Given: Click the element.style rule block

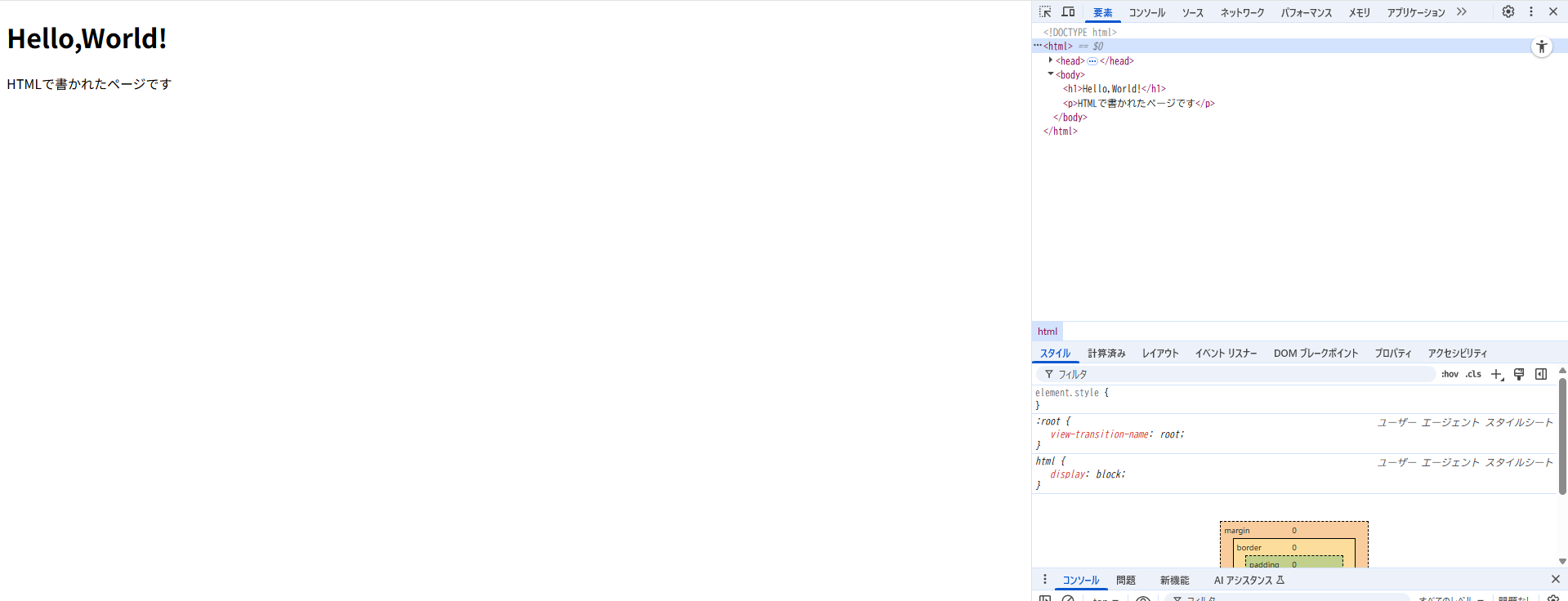Looking at the screenshot, I should click(x=1294, y=399).
